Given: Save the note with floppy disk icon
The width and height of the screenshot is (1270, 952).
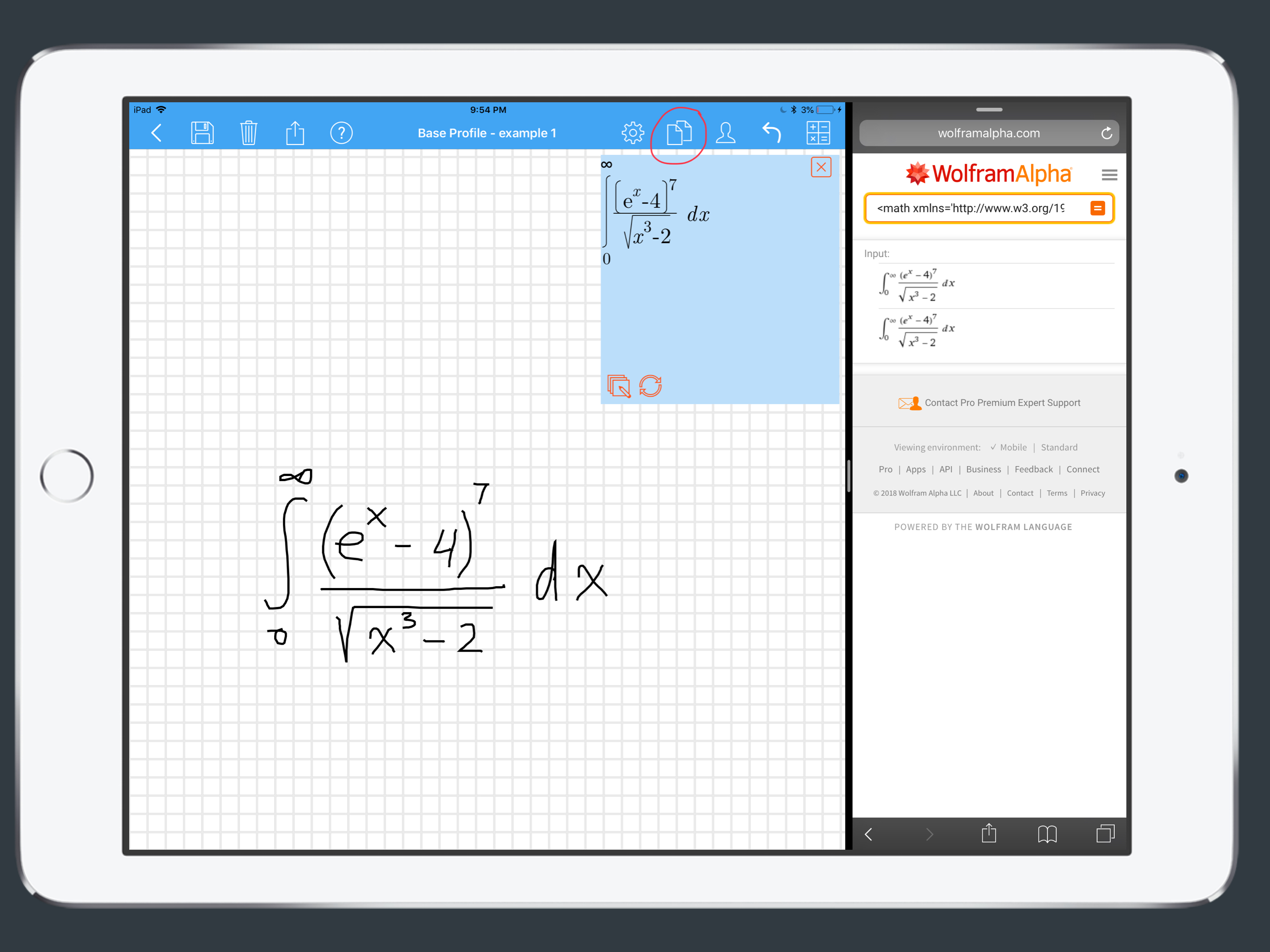Looking at the screenshot, I should tap(202, 133).
